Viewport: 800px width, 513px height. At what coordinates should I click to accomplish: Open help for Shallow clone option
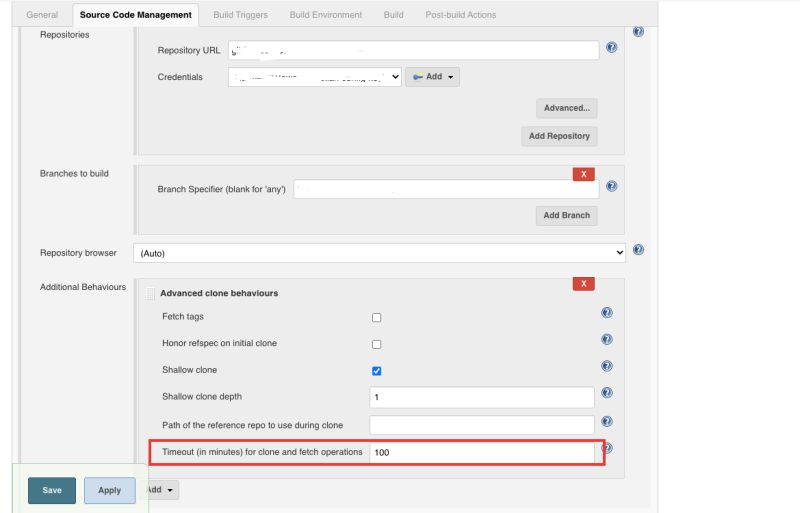coord(606,366)
